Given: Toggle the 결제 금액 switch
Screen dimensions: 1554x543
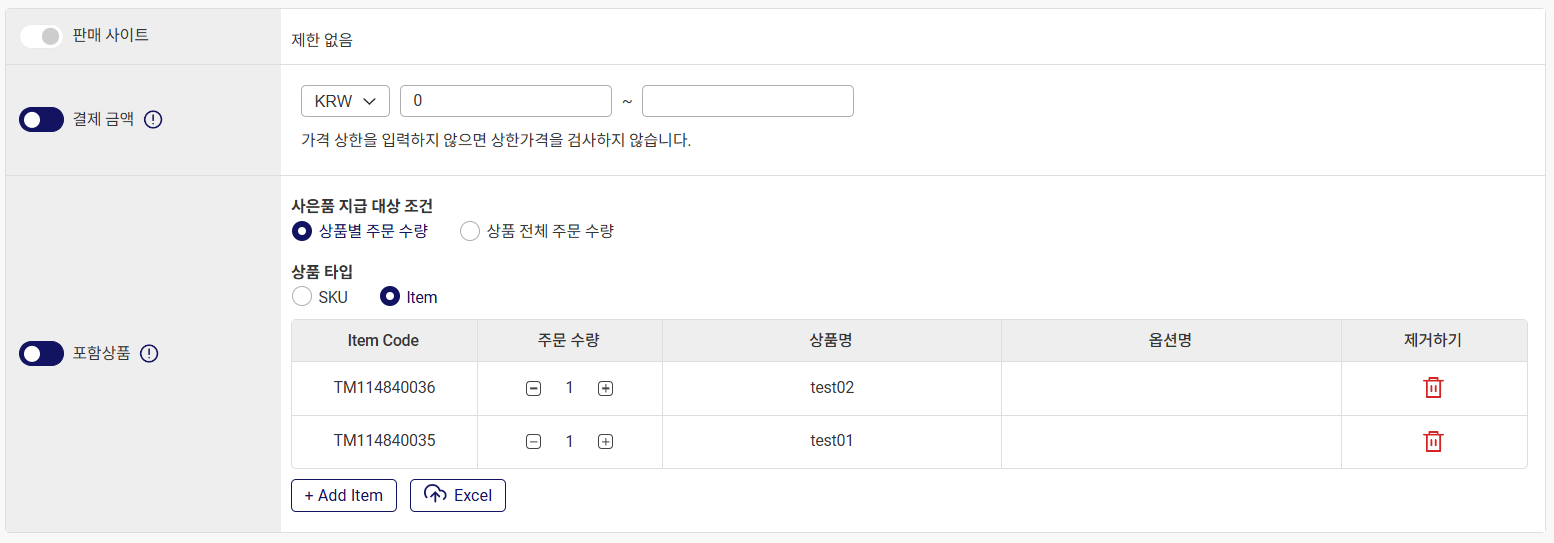Looking at the screenshot, I should pyautogui.click(x=41, y=120).
